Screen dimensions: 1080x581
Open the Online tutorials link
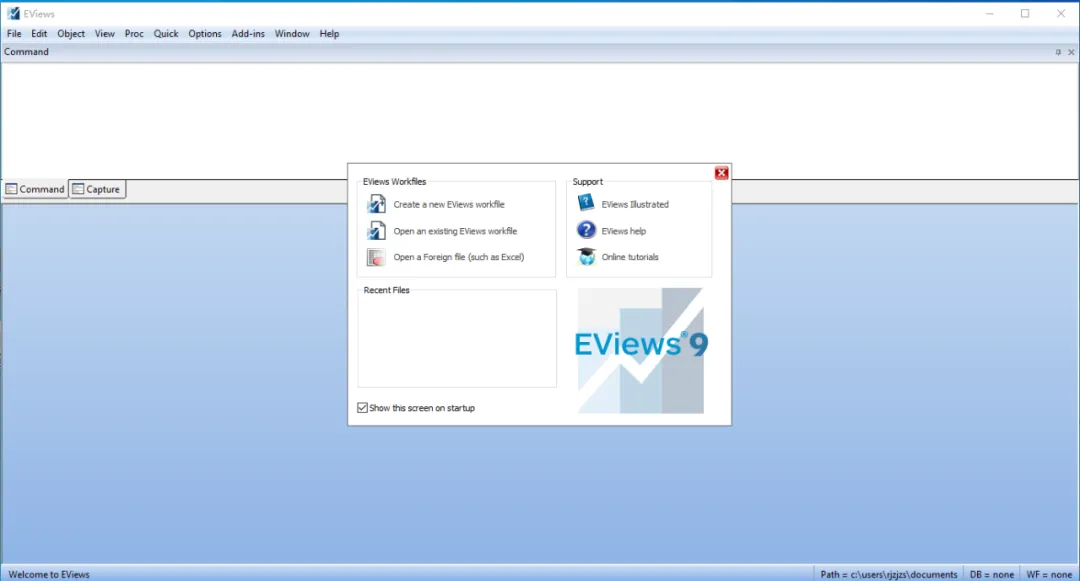click(x=630, y=257)
